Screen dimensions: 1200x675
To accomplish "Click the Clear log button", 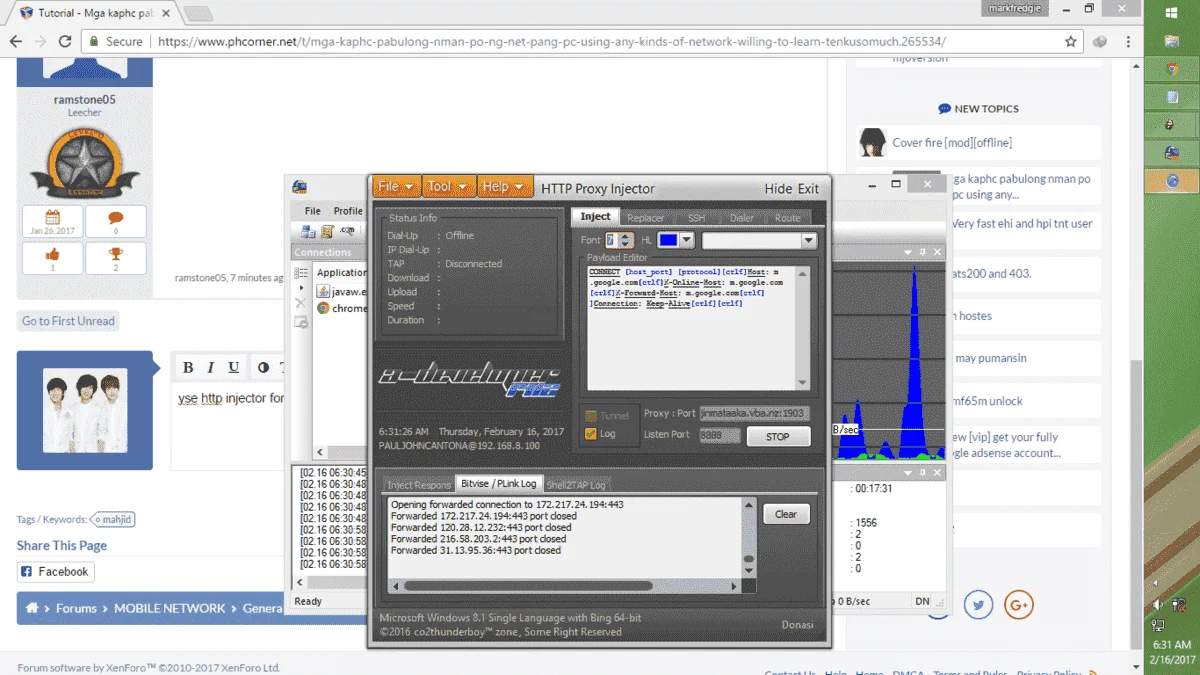I will pyautogui.click(x=786, y=514).
